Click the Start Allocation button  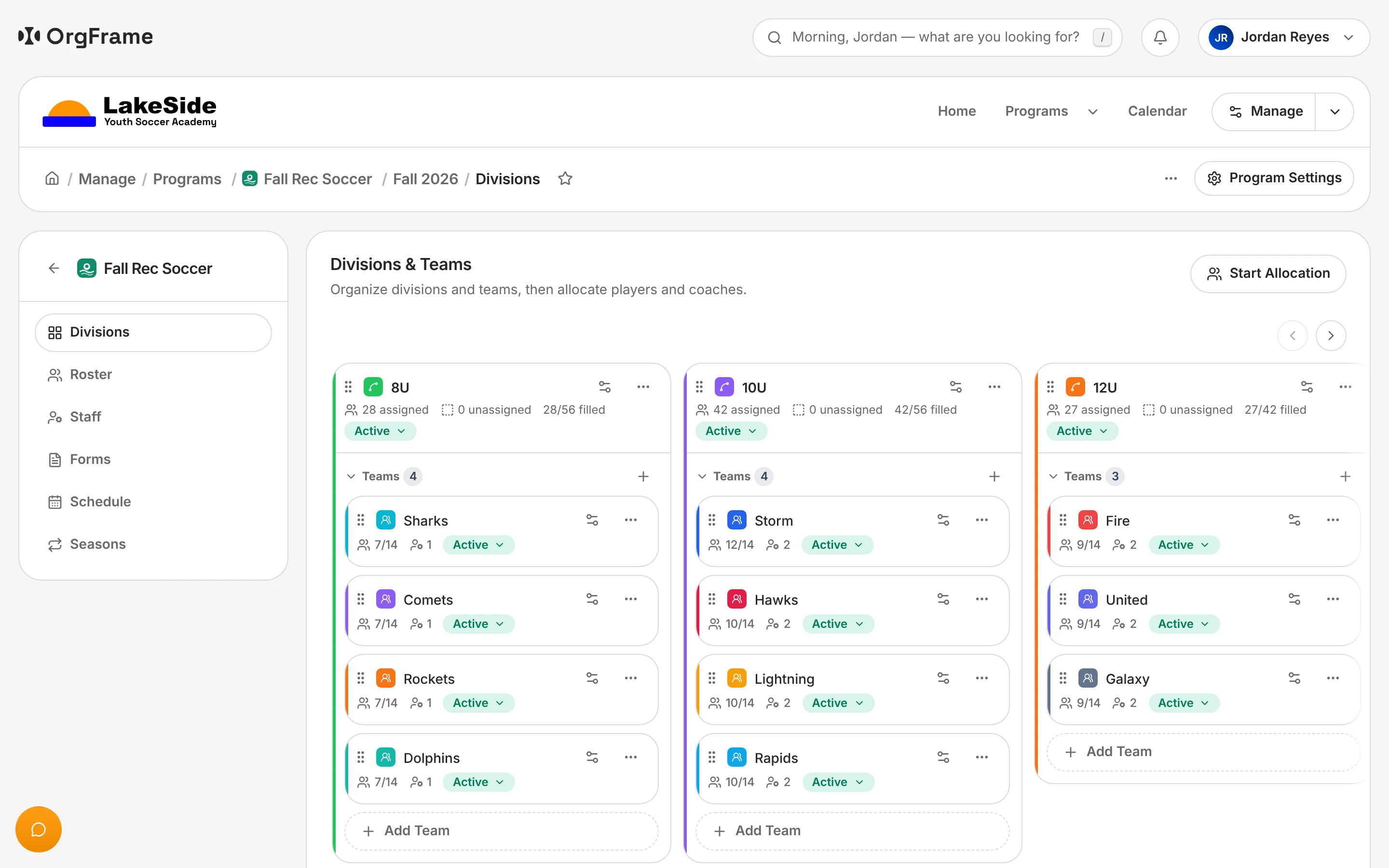click(1268, 274)
